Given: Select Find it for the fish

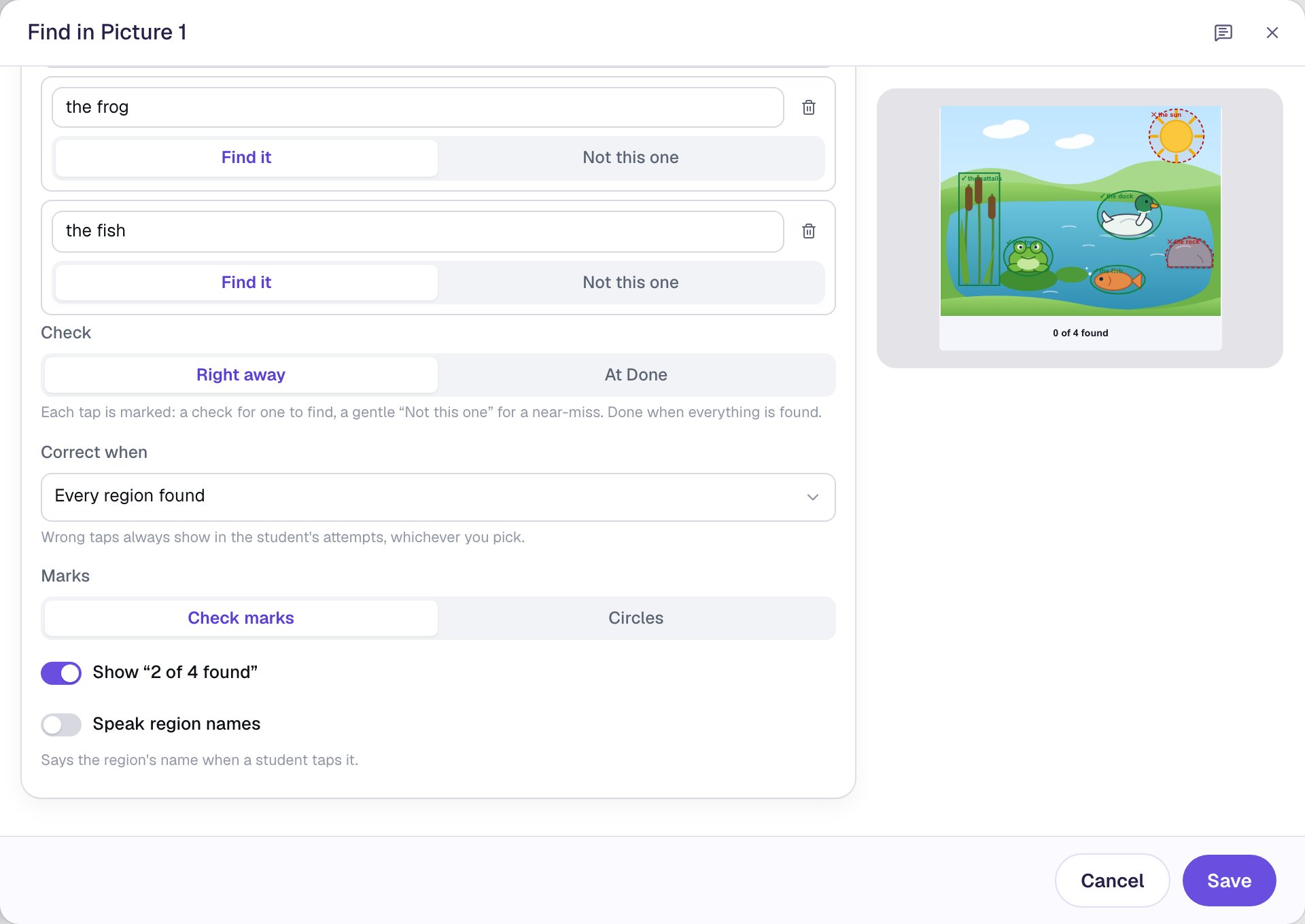Looking at the screenshot, I should [x=246, y=283].
